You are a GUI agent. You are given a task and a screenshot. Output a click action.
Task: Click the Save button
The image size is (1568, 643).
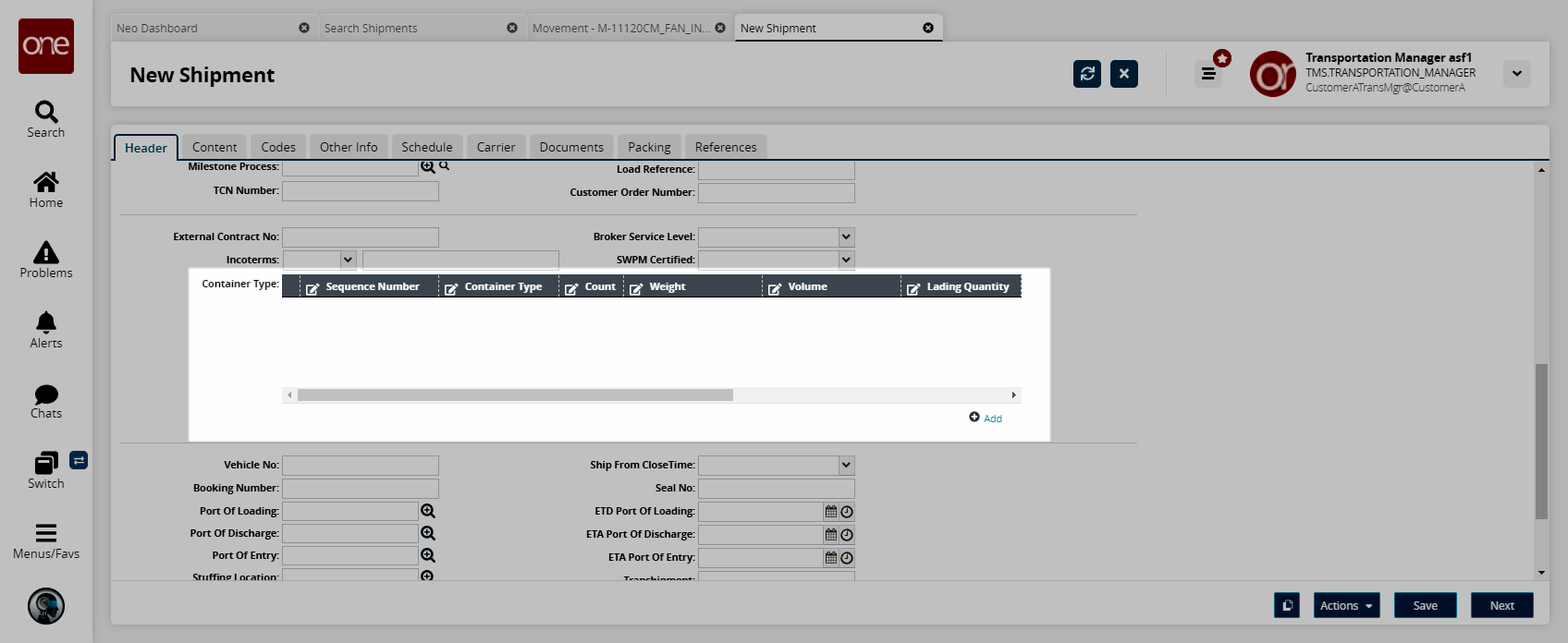point(1425,606)
